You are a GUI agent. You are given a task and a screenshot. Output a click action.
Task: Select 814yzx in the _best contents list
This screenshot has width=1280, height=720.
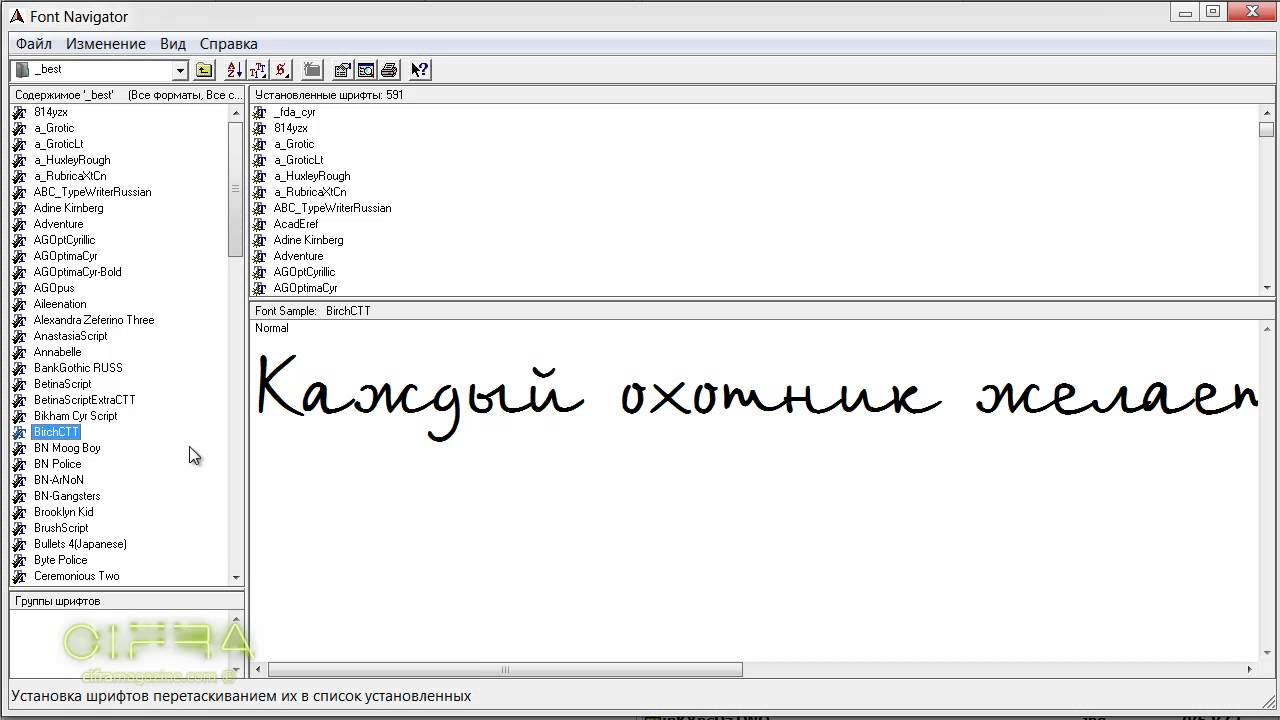point(51,112)
